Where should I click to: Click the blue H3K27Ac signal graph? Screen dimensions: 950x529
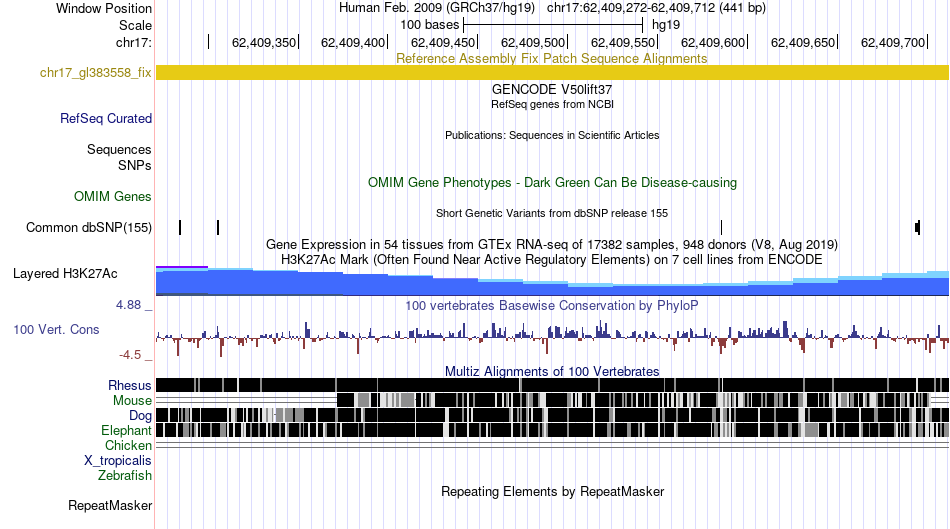click(552, 281)
